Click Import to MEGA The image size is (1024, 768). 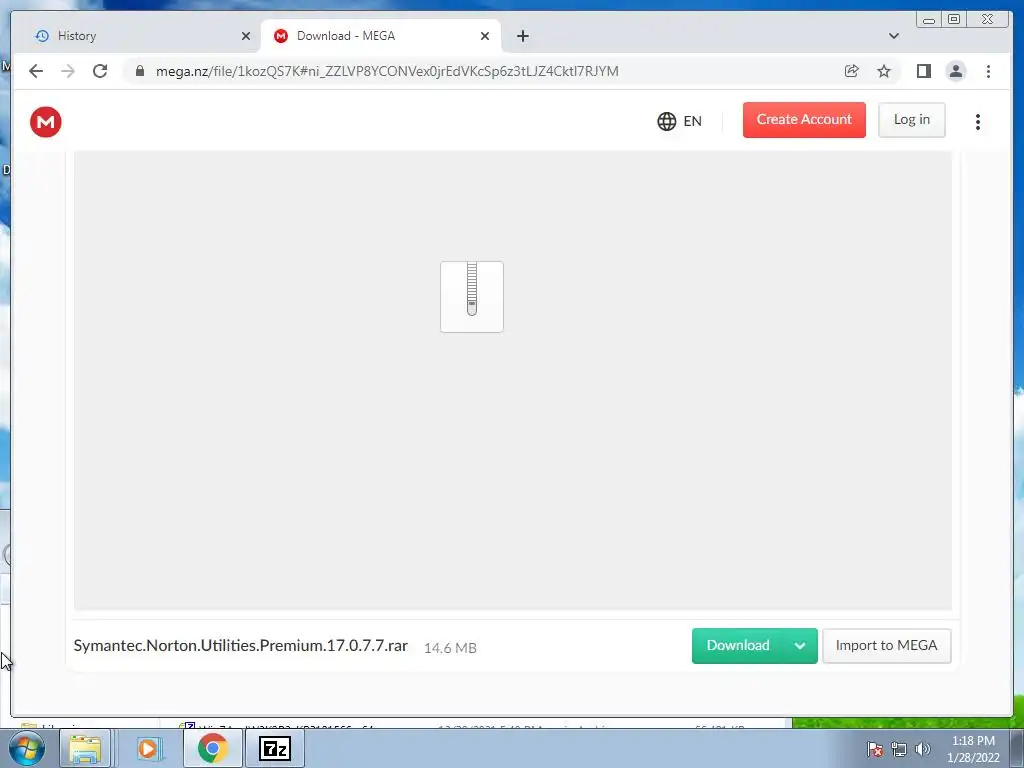pyautogui.click(x=886, y=646)
